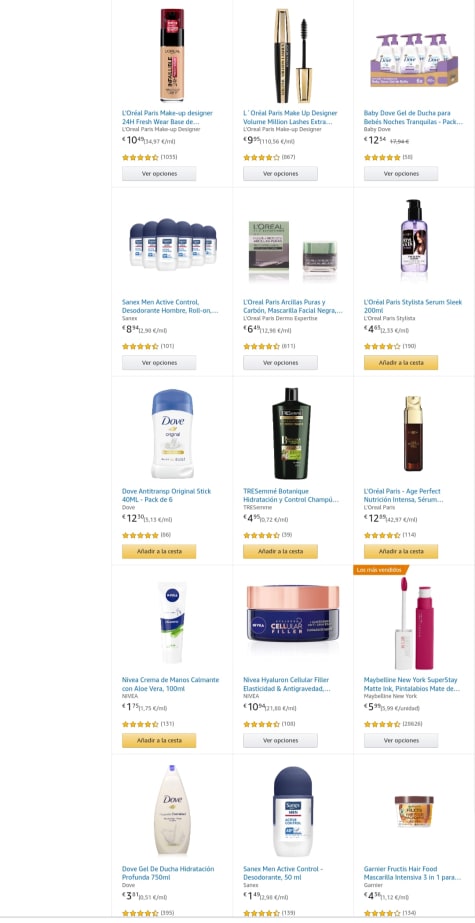Image resolution: width=475 pixels, height=923 pixels.
Task: Open Garnier Fructis Hair Food Mascarilla link
Action: coord(413,873)
